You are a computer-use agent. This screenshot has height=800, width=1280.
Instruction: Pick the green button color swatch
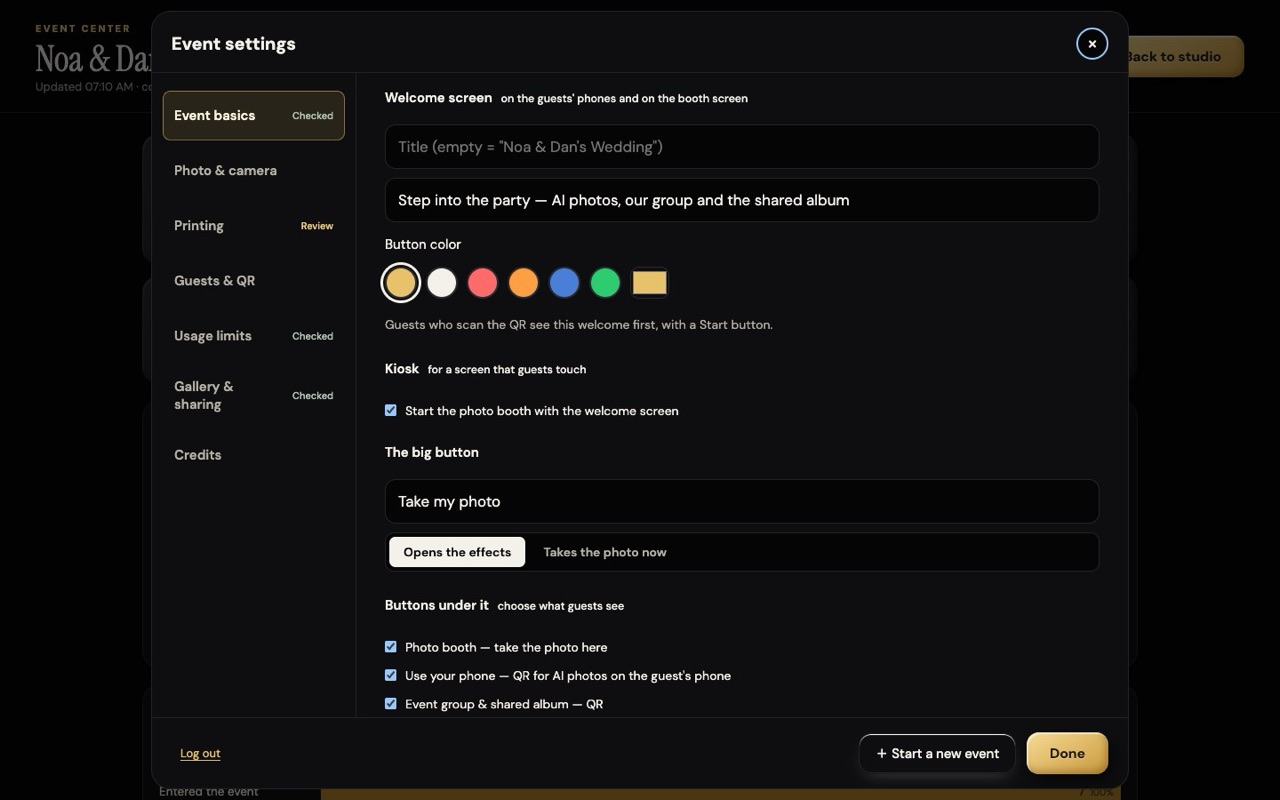(605, 283)
